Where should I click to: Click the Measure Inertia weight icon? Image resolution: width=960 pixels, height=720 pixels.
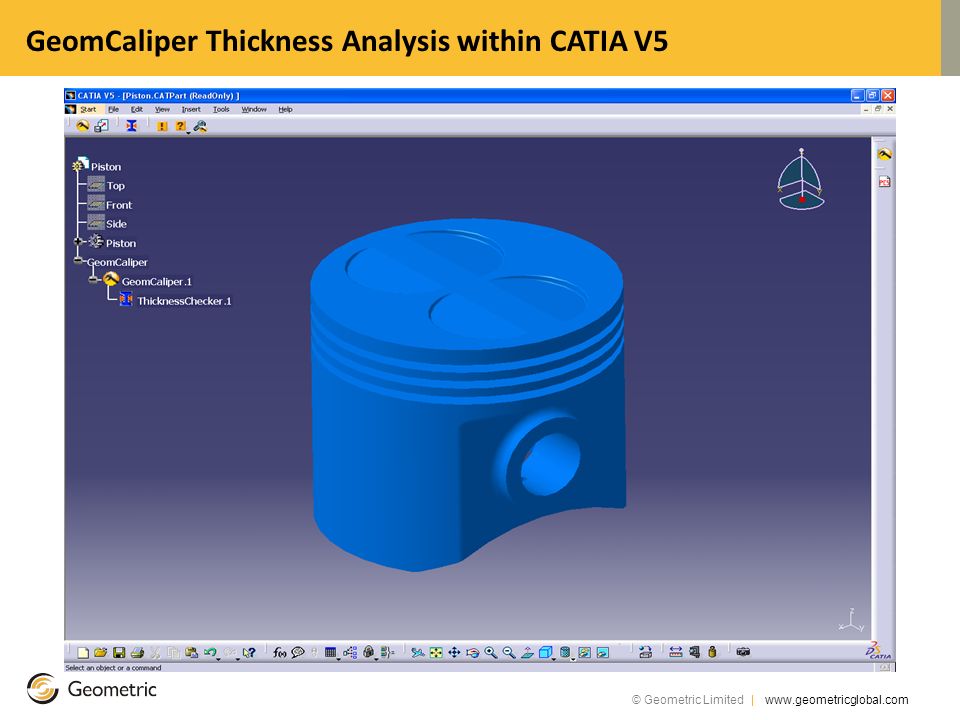[x=712, y=653]
